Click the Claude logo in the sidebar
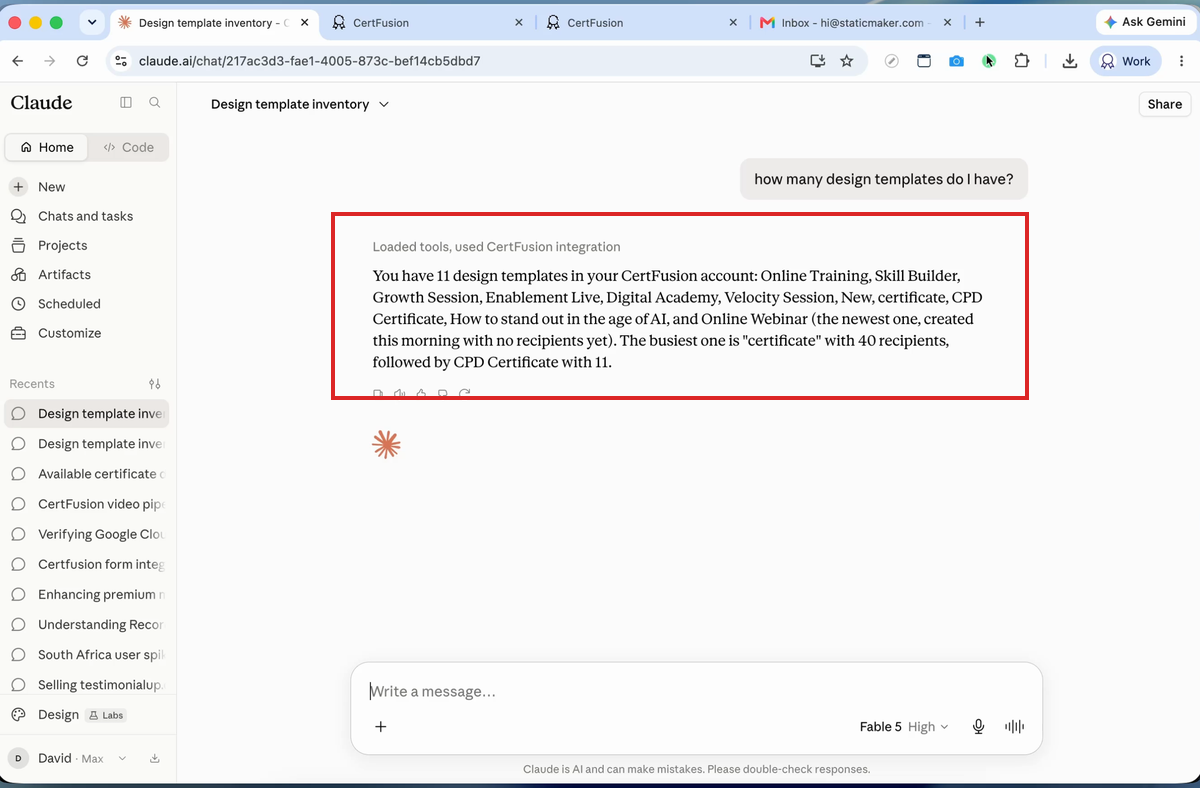Viewport: 1200px width, 788px height. [x=41, y=102]
